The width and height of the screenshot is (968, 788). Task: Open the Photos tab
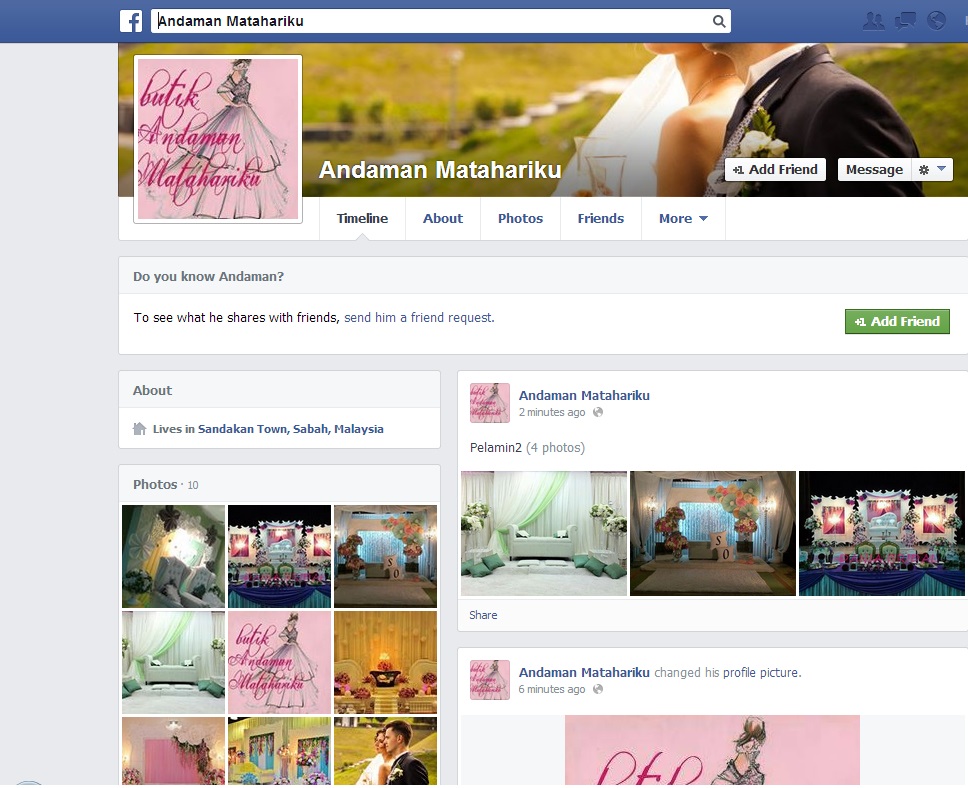pyautogui.click(x=520, y=219)
